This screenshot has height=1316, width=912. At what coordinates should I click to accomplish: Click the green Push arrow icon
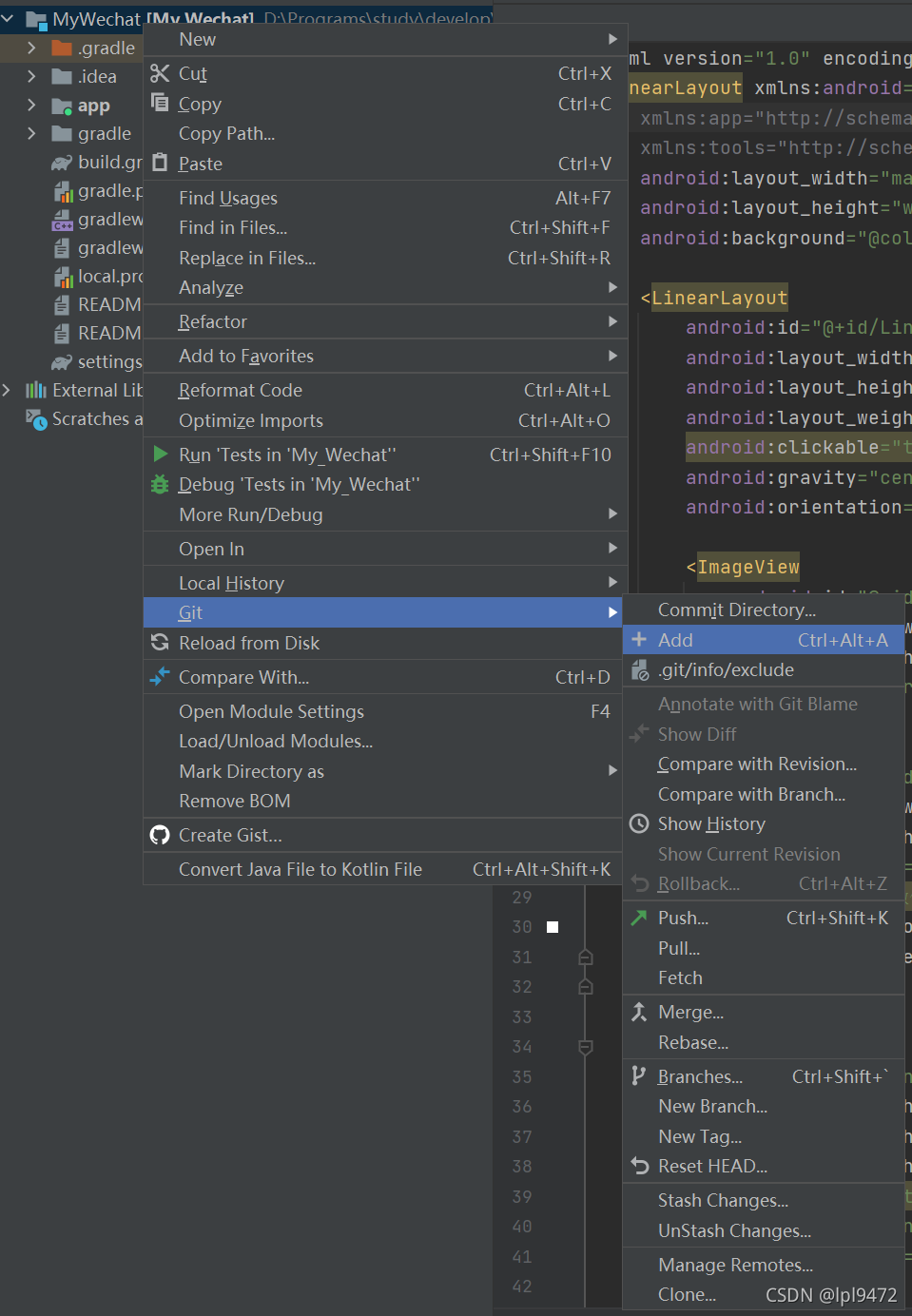pyautogui.click(x=639, y=918)
